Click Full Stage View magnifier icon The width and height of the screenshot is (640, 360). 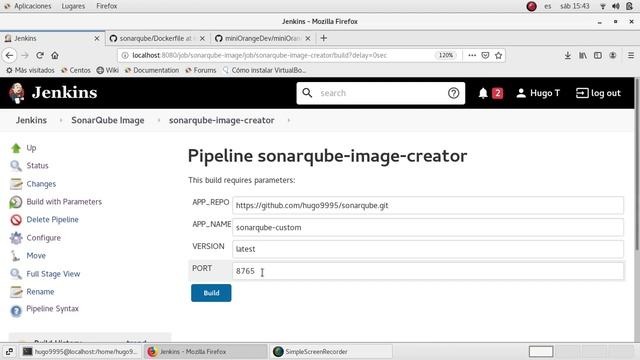pos(16,273)
